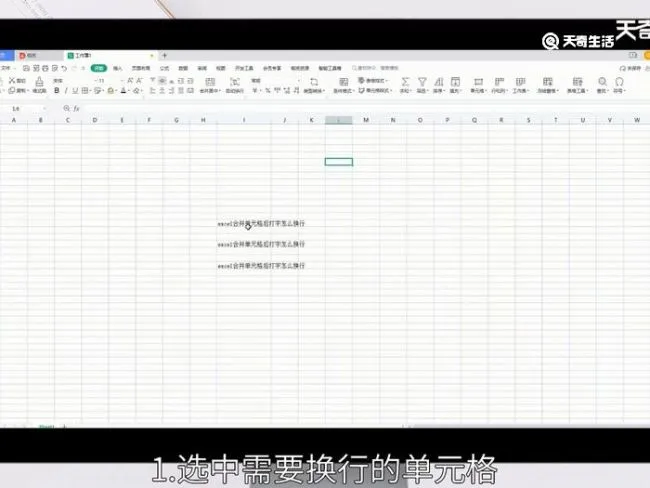Click the ribbon command search box
Screen dimensions: 650x488
[375, 68]
